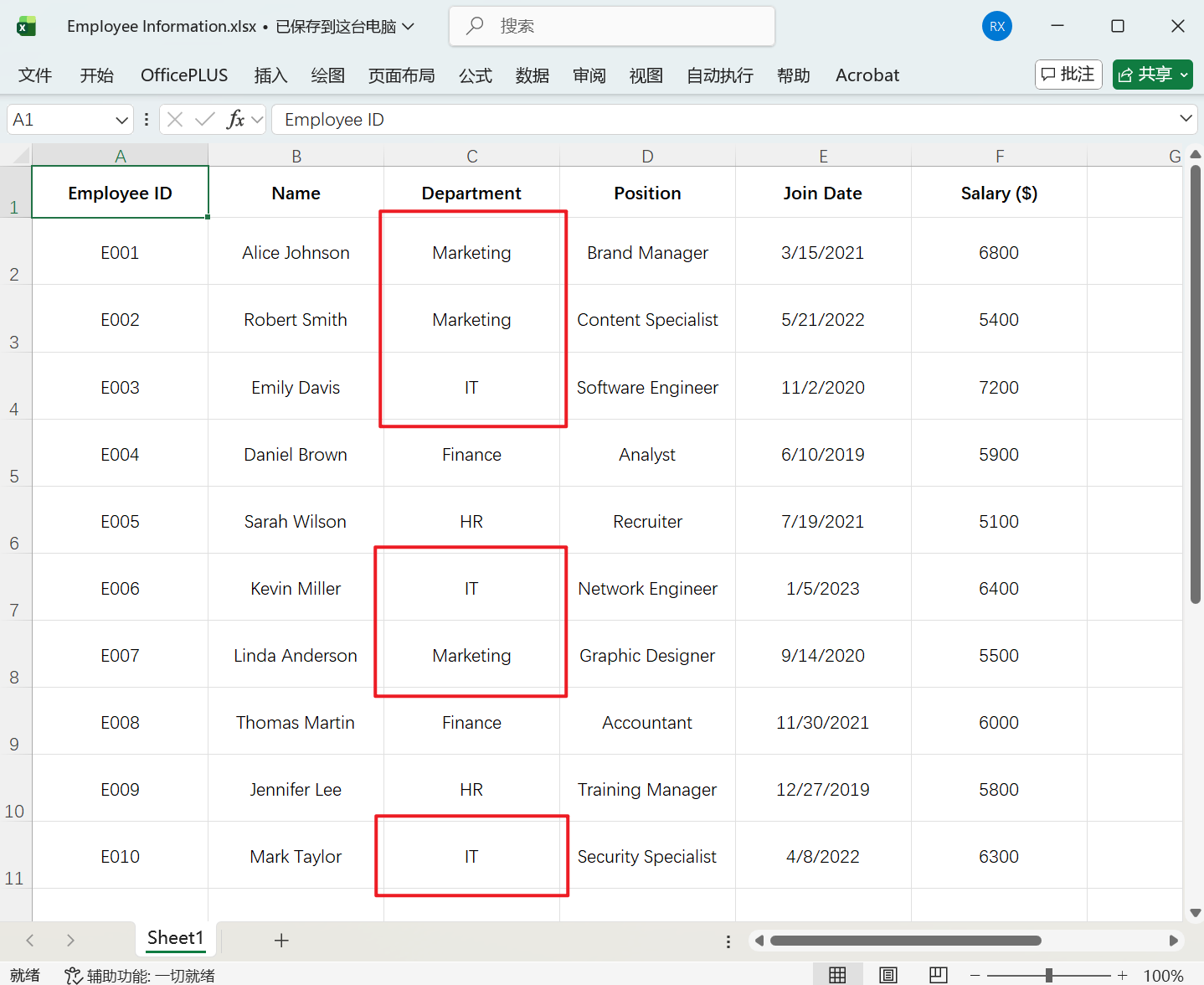Select cell containing Mark Taylor
This screenshot has width=1204, height=985.
(296, 856)
